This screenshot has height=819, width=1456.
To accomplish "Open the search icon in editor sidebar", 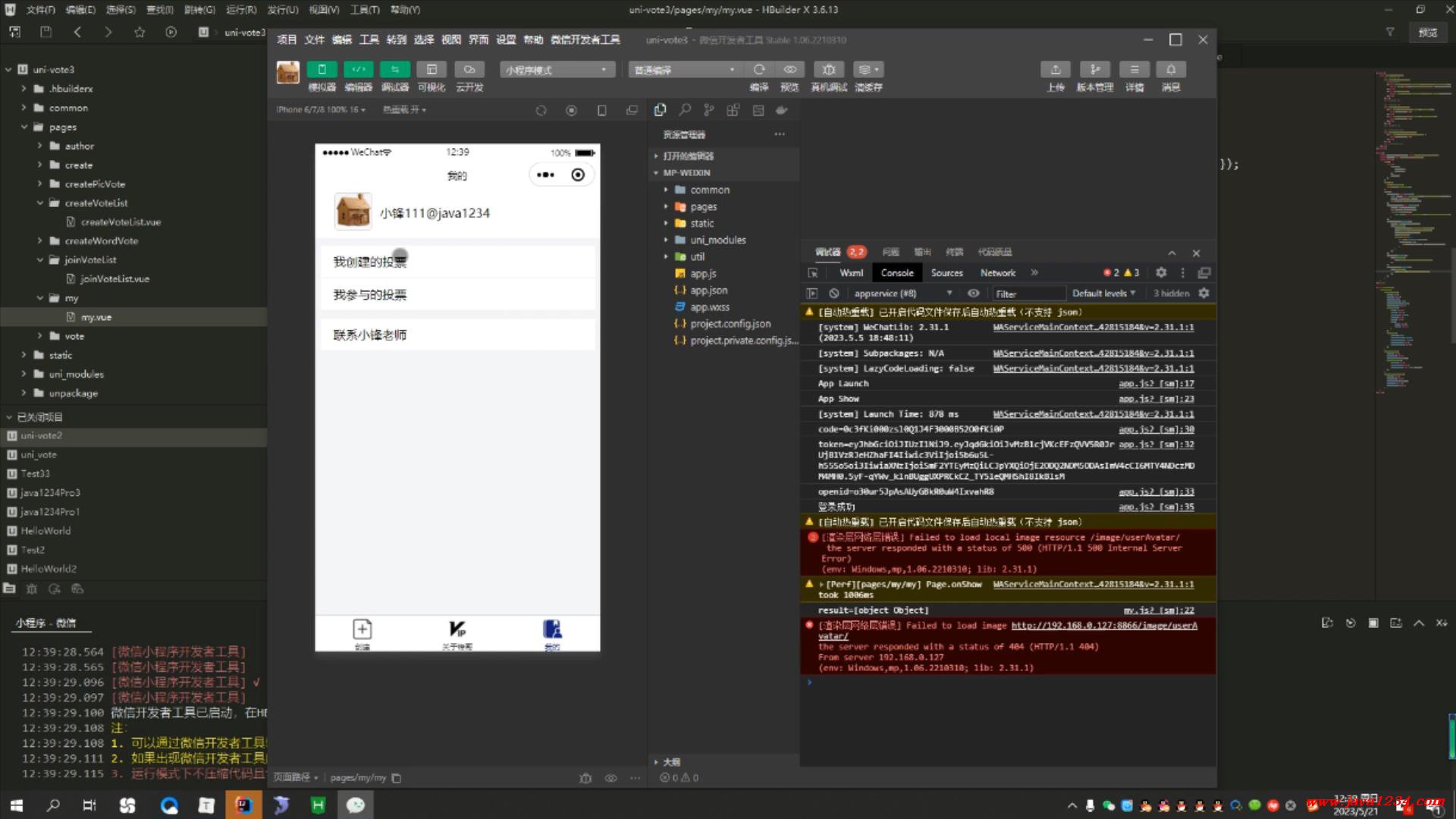I will [685, 110].
